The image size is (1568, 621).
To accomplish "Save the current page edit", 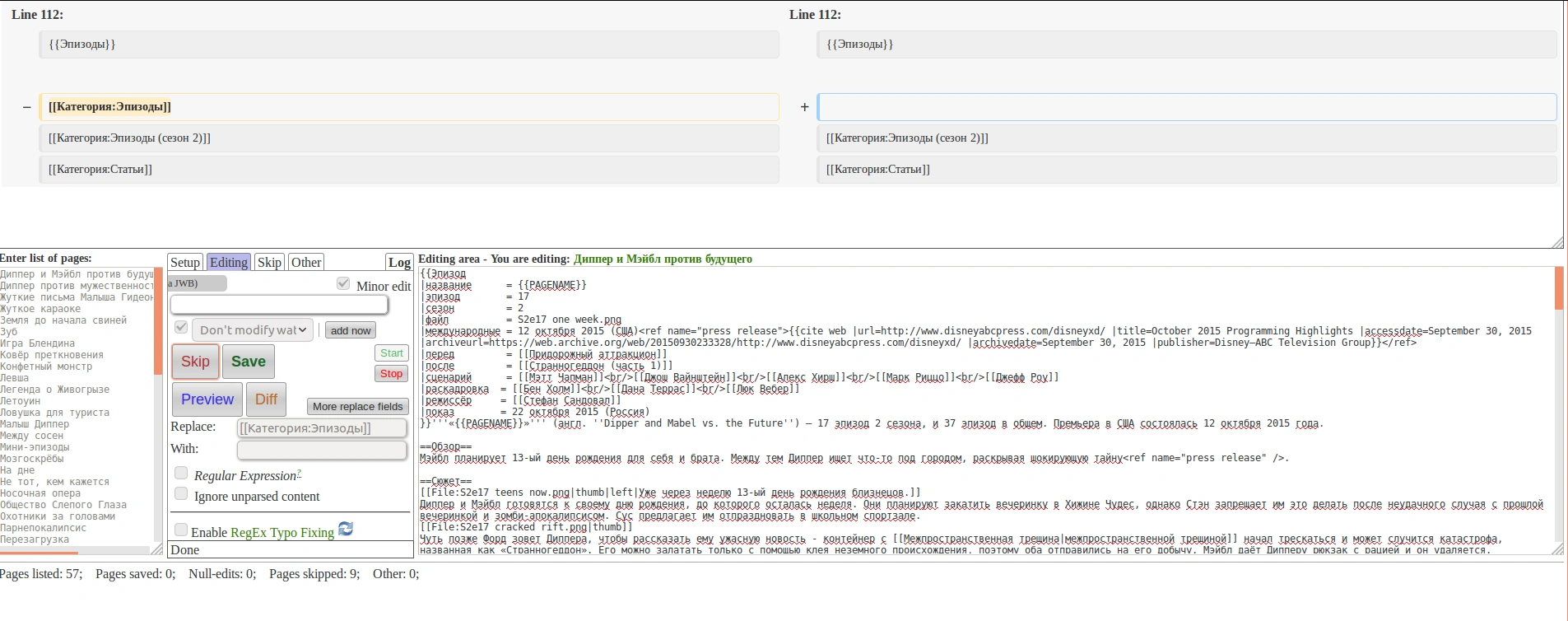I will (x=249, y=362).
